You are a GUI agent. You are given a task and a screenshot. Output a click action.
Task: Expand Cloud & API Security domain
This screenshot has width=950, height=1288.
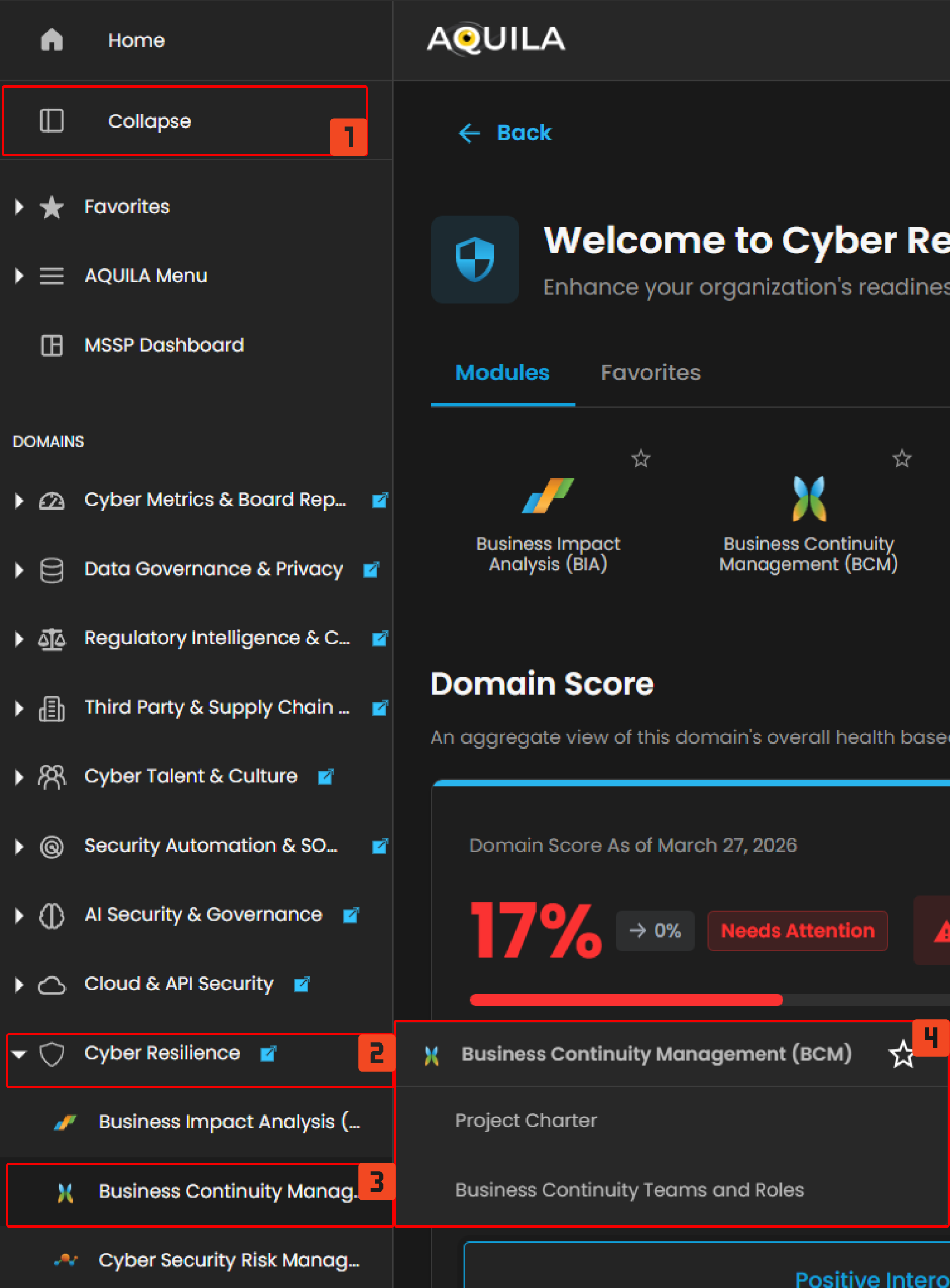point(19,985)
